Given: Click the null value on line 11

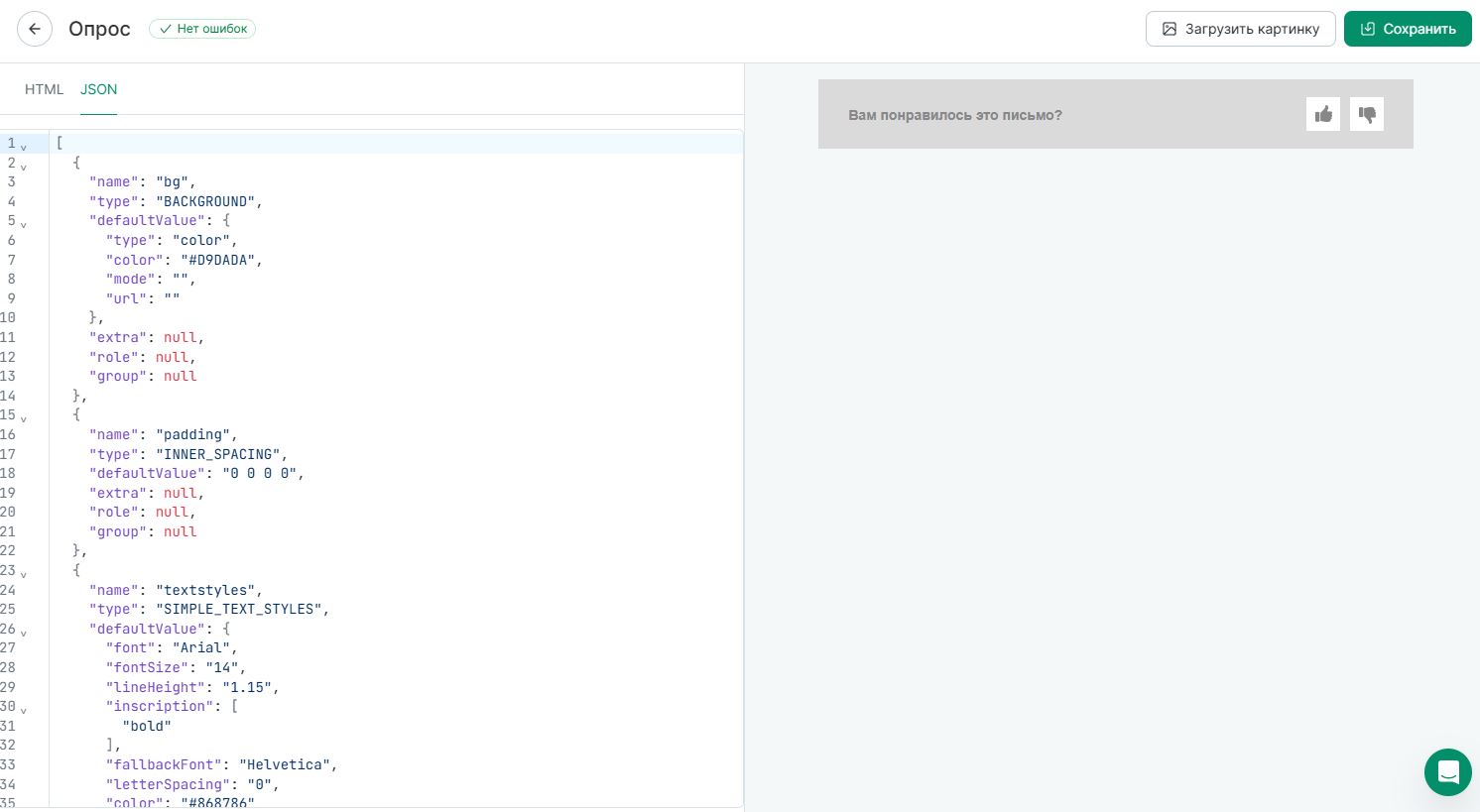Looking at the screenshot, I should pos(181,337).
